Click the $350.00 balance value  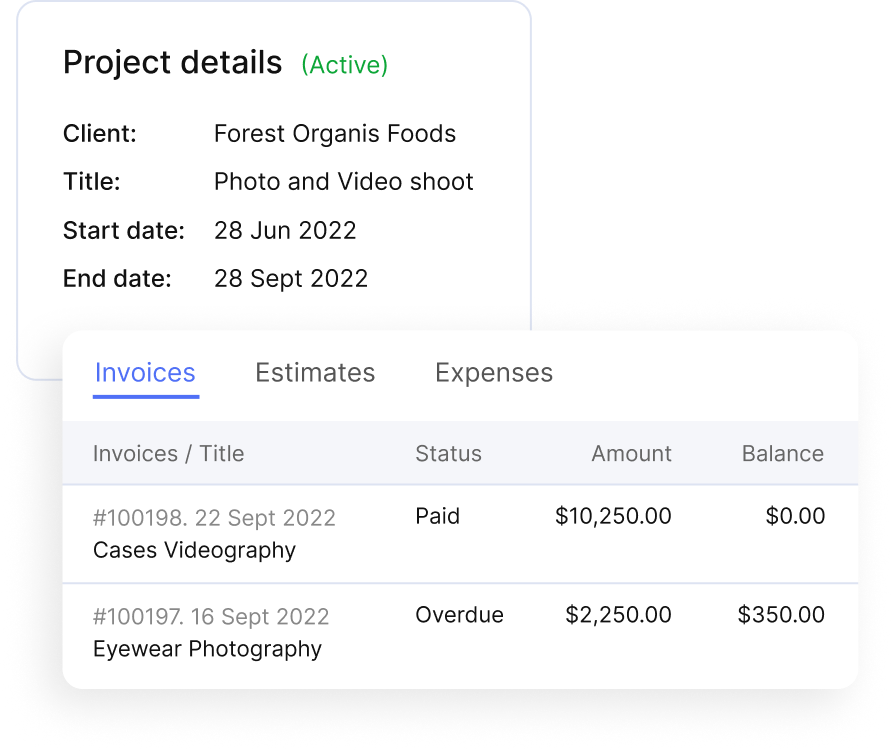(781, 614)
